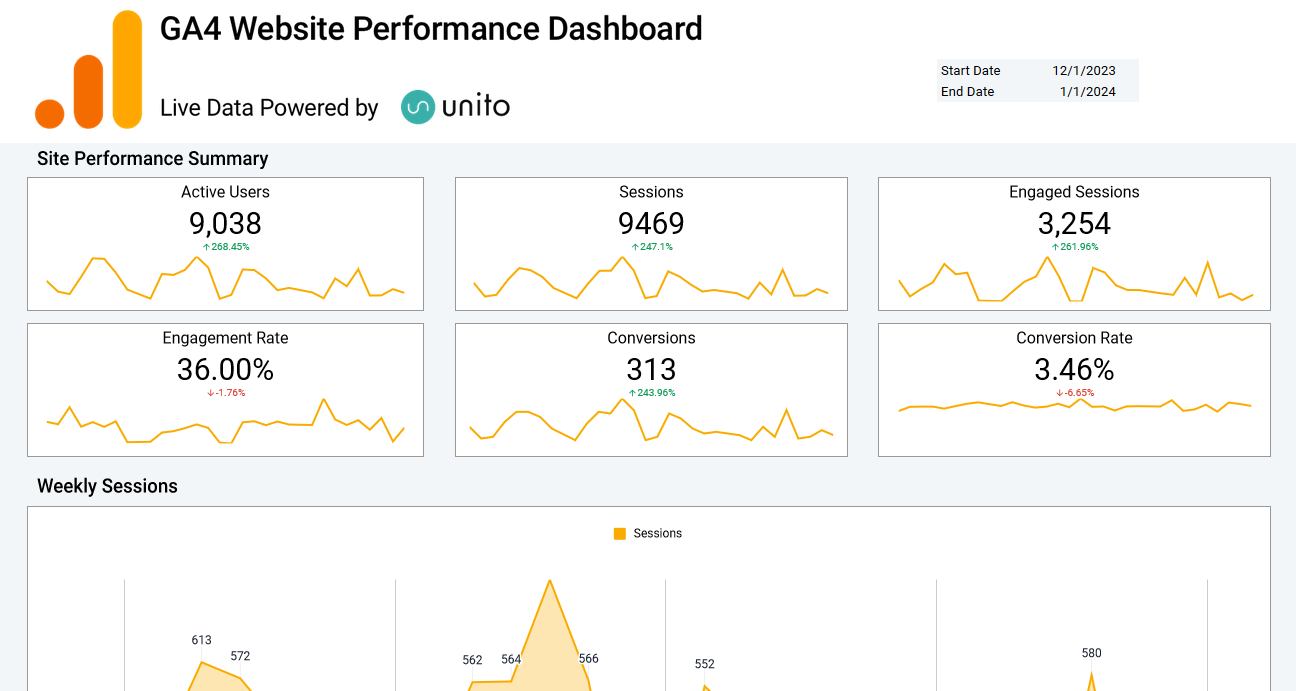
Task: Click the green up arrow under Conversions
Action: click(x=632, y=393)
